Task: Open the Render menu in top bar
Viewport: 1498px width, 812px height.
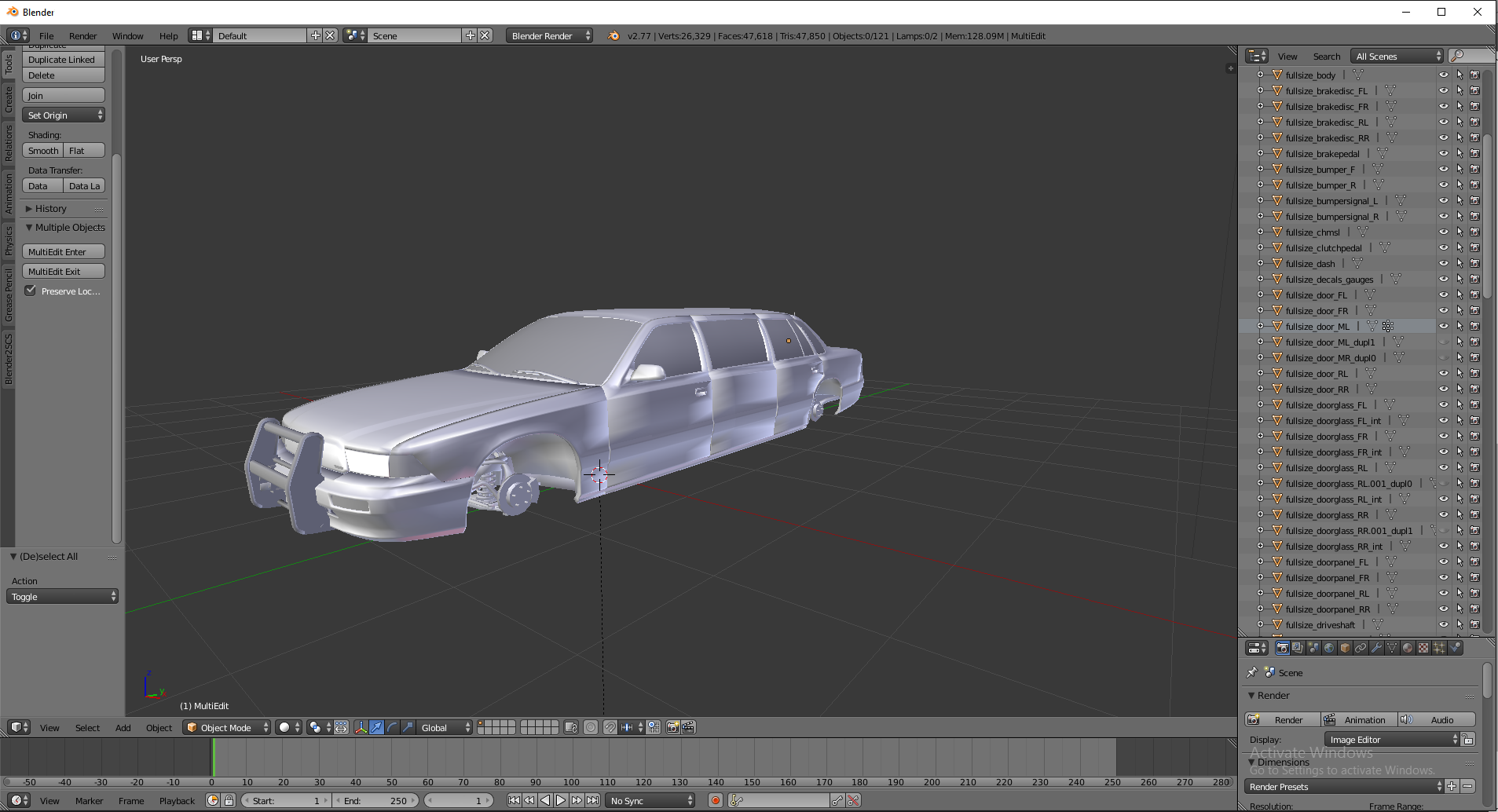Action: [x=82, y=36]
